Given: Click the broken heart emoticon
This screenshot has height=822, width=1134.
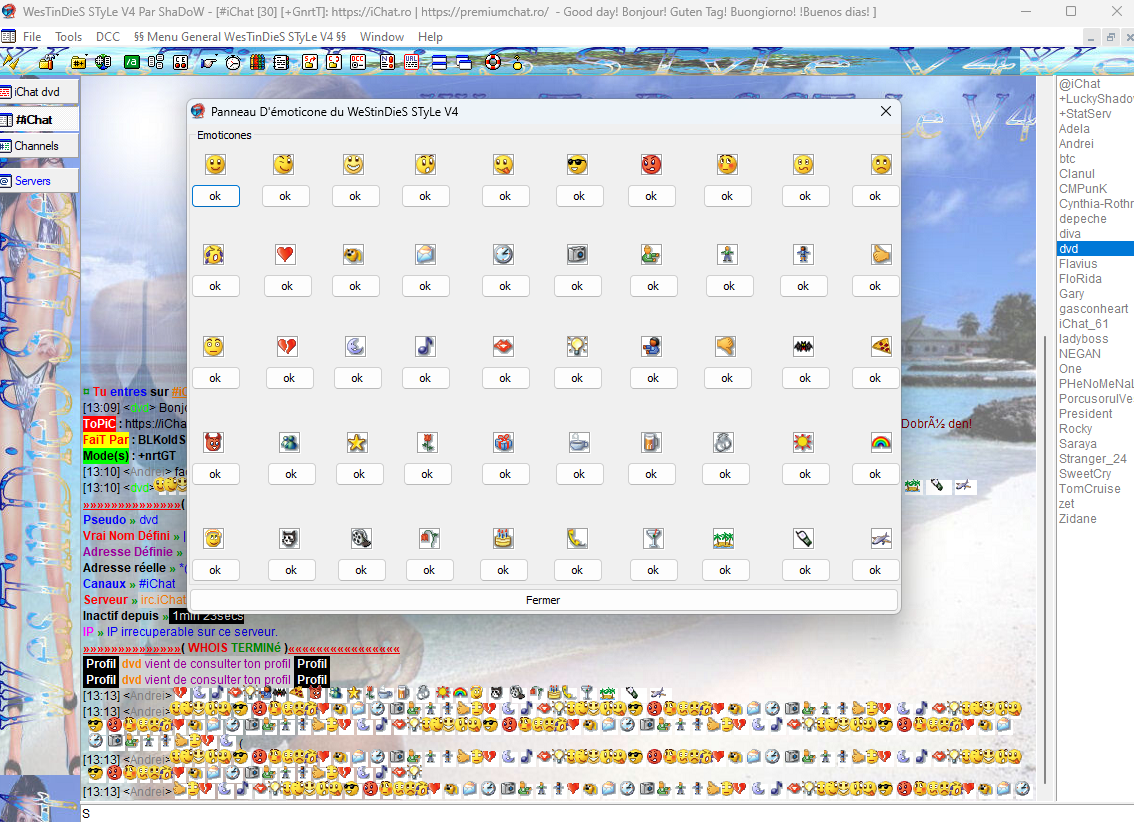Looking at the screenshot, I should (287, 346).
